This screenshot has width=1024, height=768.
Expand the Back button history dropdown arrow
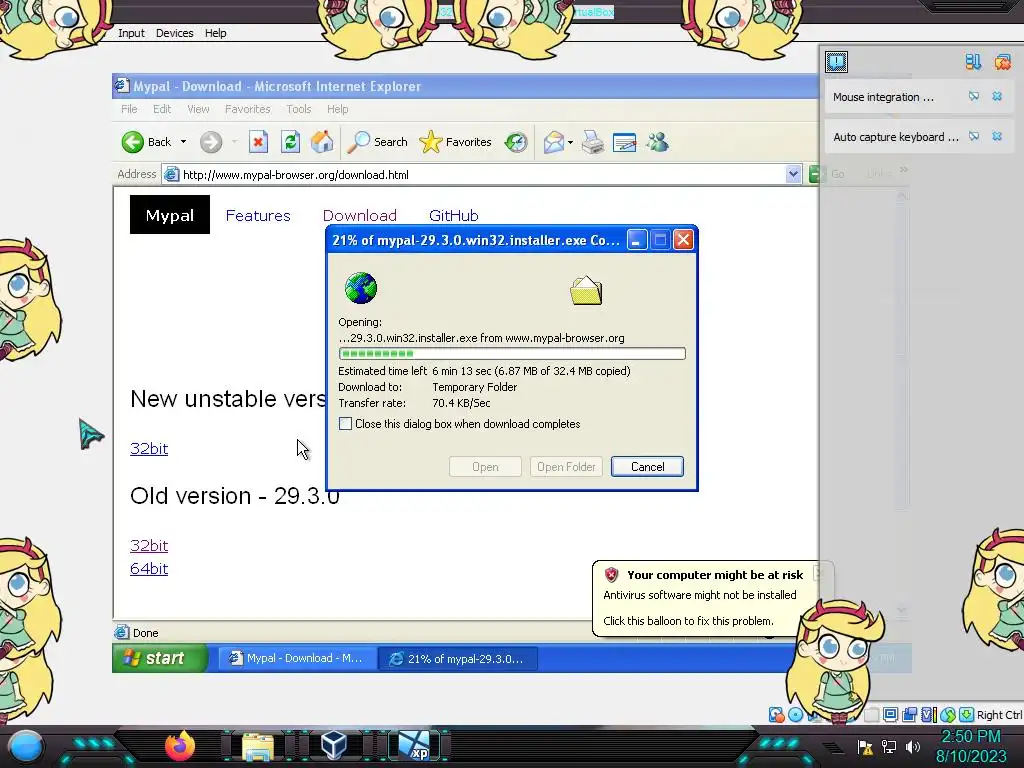click(184, 142)
